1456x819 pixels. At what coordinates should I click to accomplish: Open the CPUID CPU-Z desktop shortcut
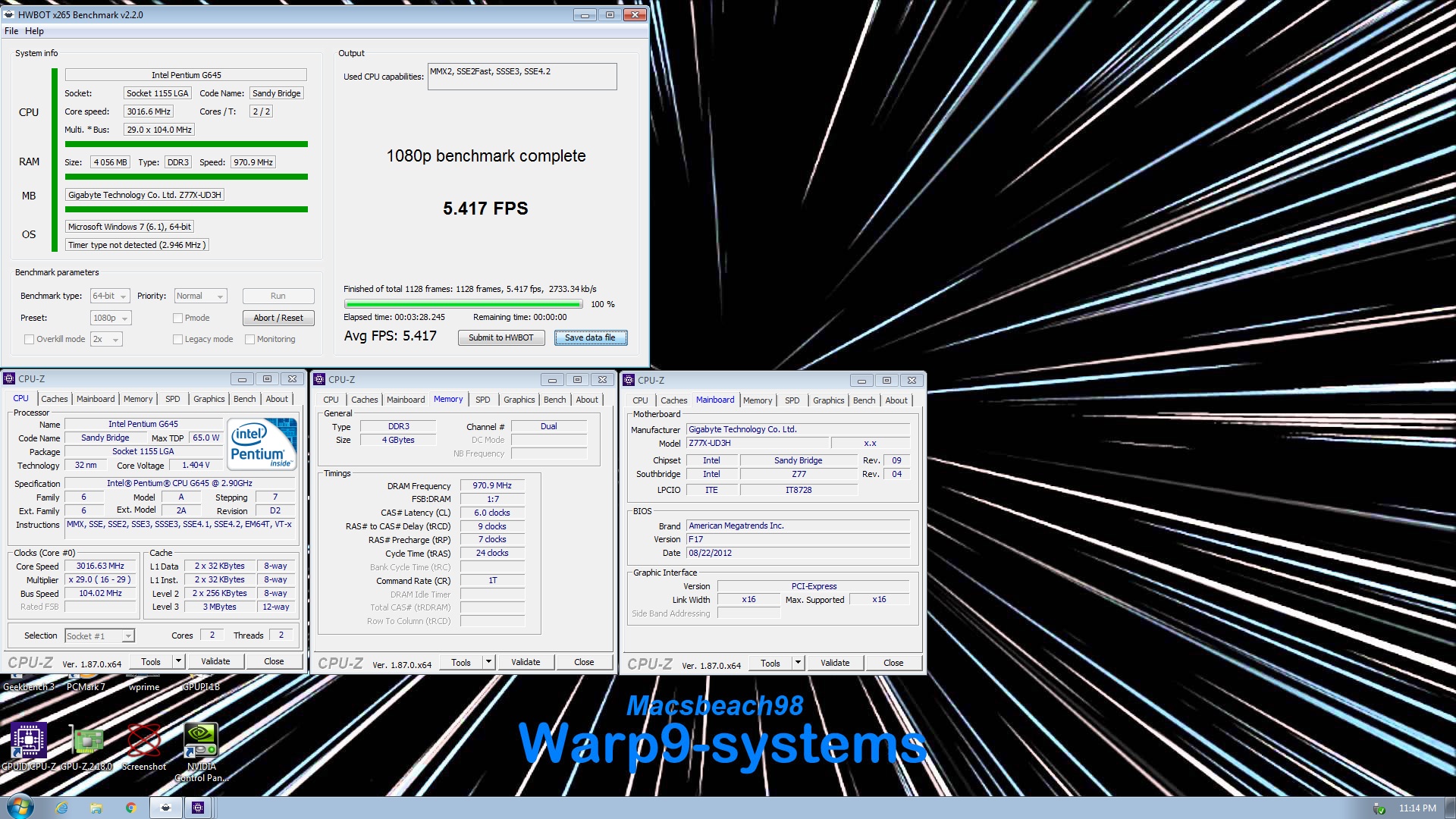pyautogui.click(x=29, y=747)
